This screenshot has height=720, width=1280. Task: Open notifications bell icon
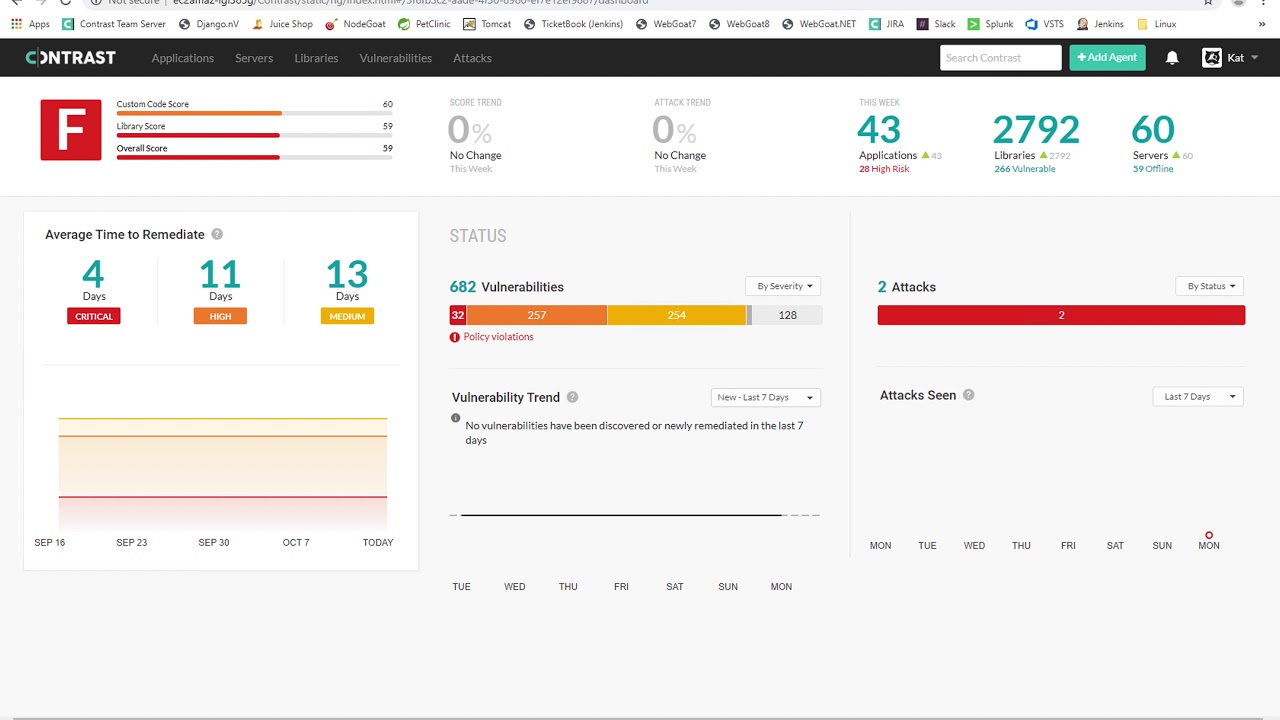pos(1172,58)
